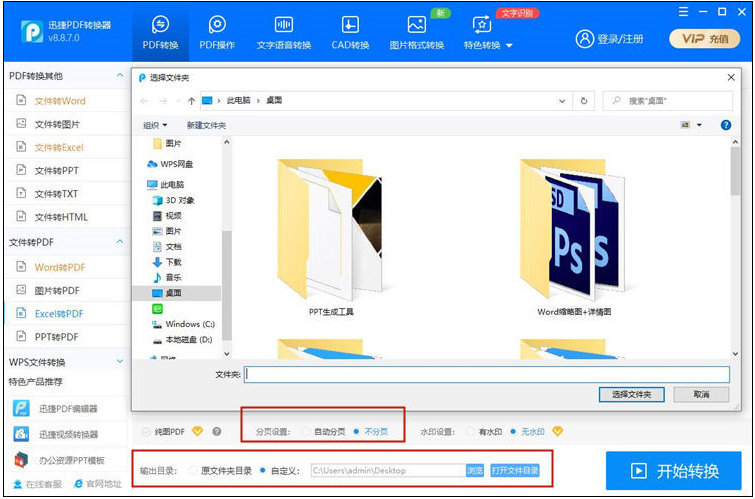Select 文件转图片 in sidebar

[x=57, y=124]
